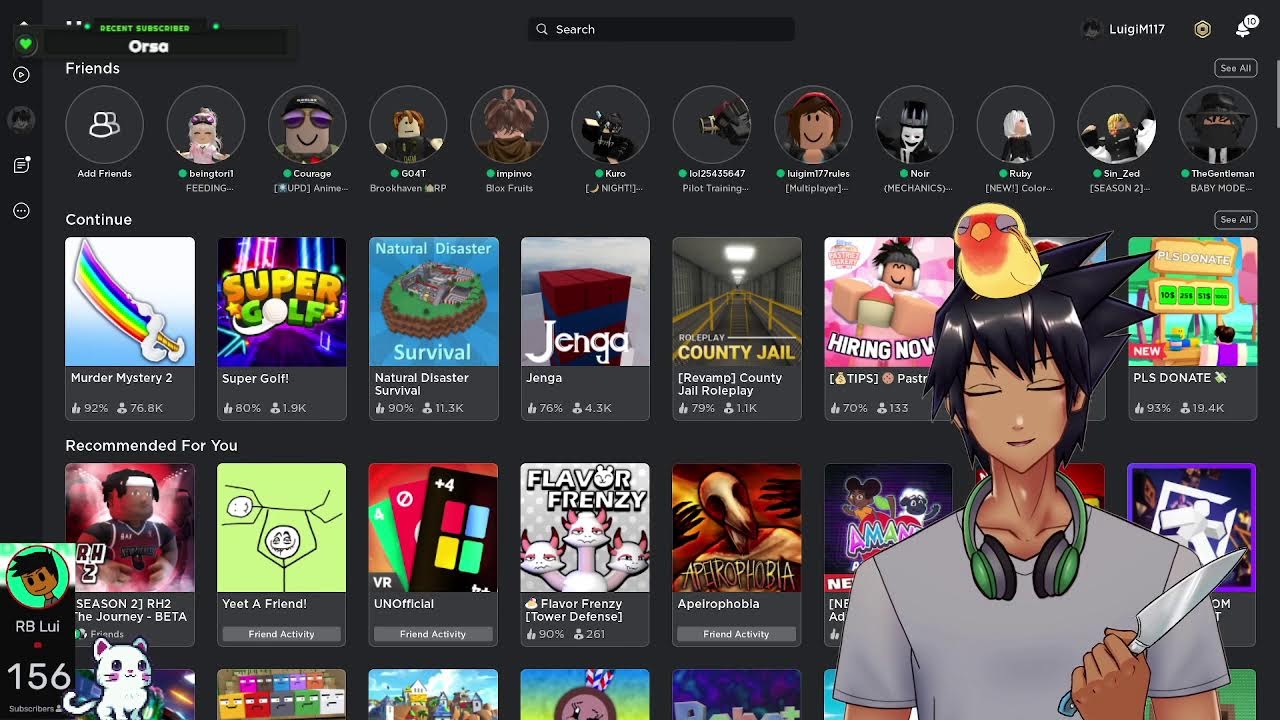Open friend Kuro's avatar

[610, 125]
